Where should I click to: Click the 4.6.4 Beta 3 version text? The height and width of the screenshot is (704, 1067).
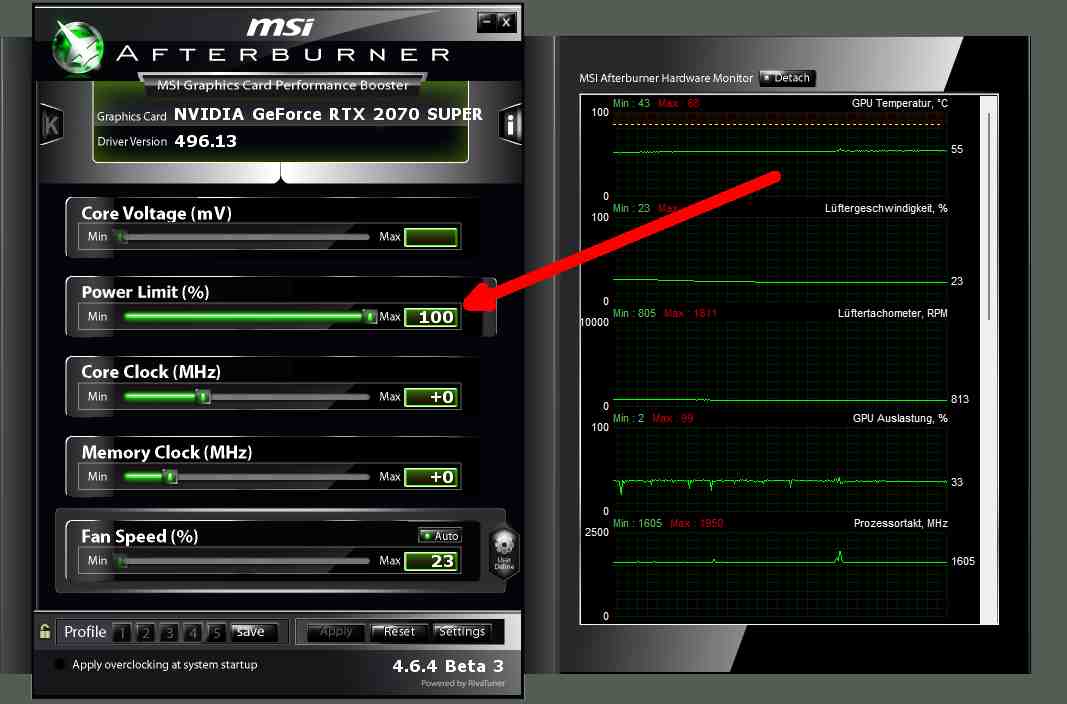[x=448, y=666]
